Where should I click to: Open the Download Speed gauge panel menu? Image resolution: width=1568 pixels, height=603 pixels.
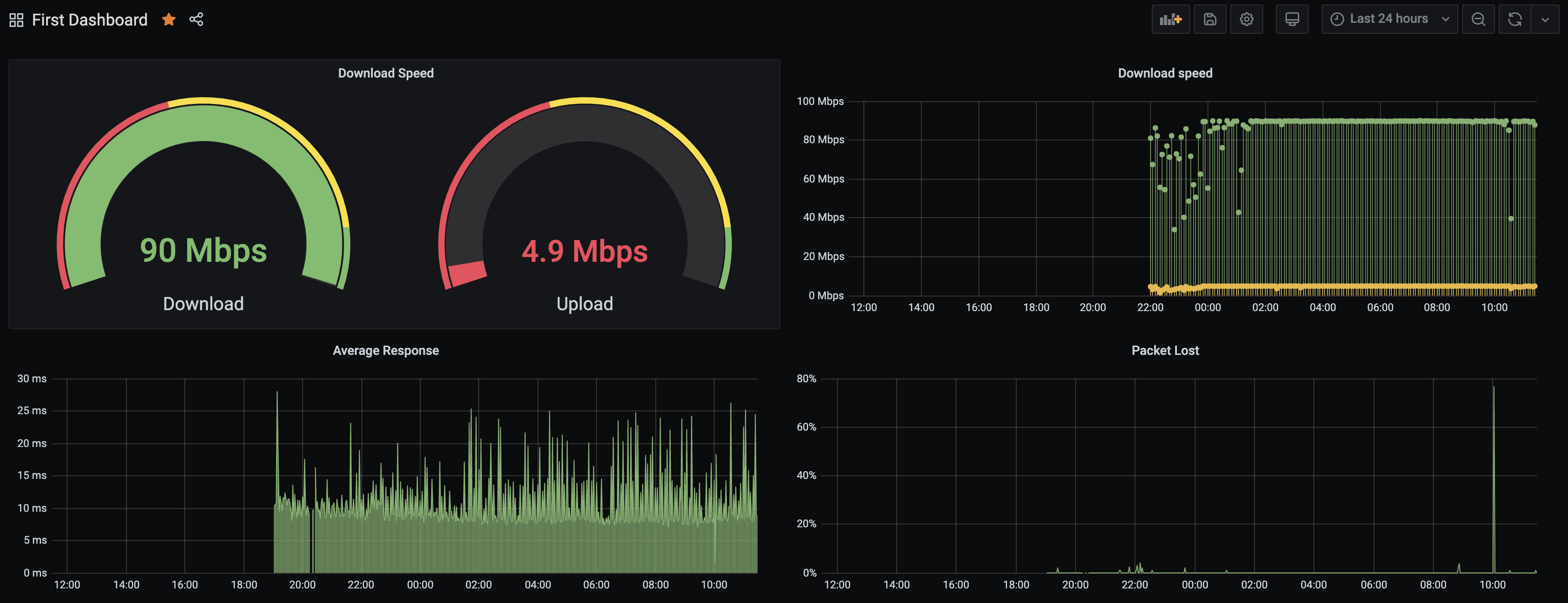coord(385,73)
